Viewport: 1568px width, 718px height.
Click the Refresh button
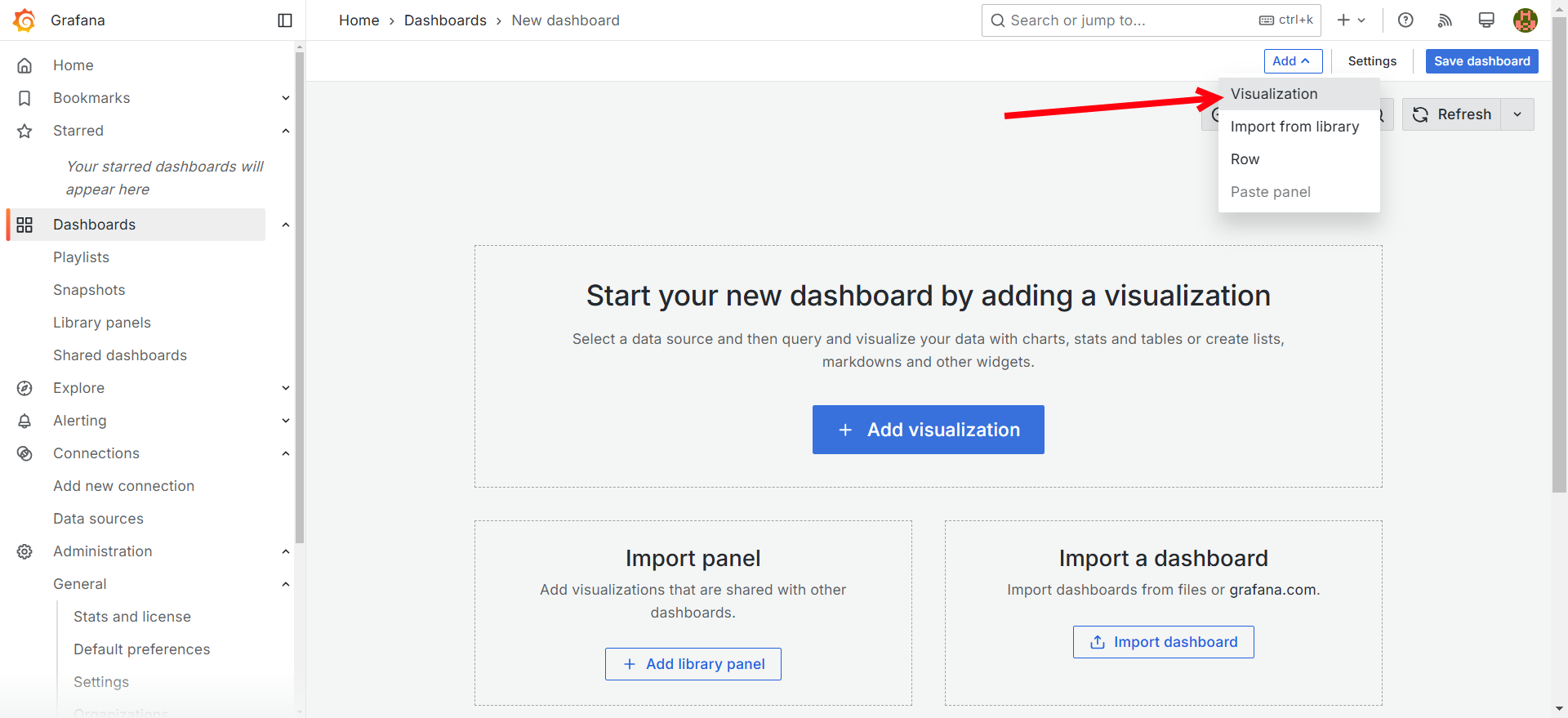click(1451, 114)
